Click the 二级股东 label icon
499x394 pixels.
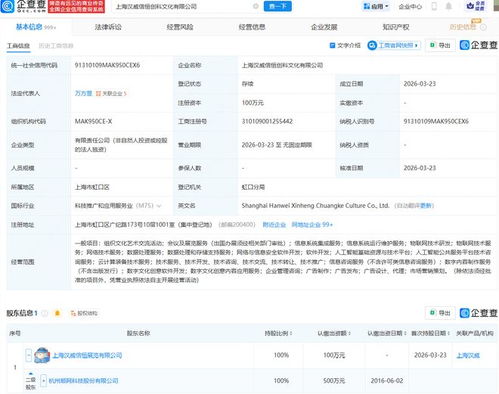[31, 382]
